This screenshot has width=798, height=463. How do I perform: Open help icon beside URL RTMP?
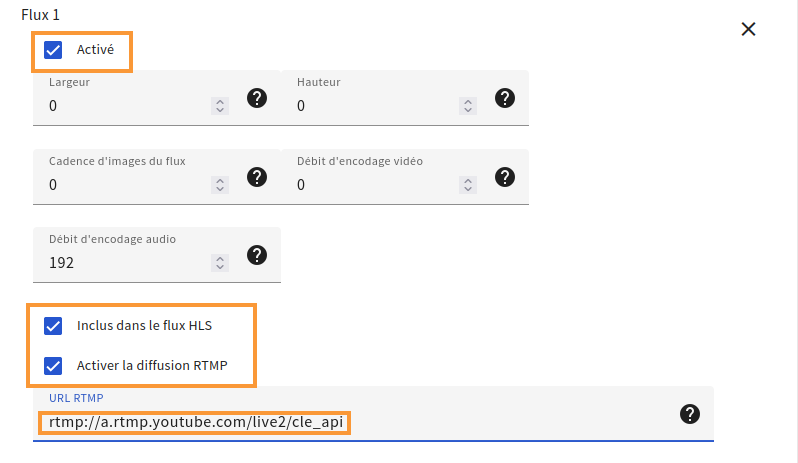690,414
